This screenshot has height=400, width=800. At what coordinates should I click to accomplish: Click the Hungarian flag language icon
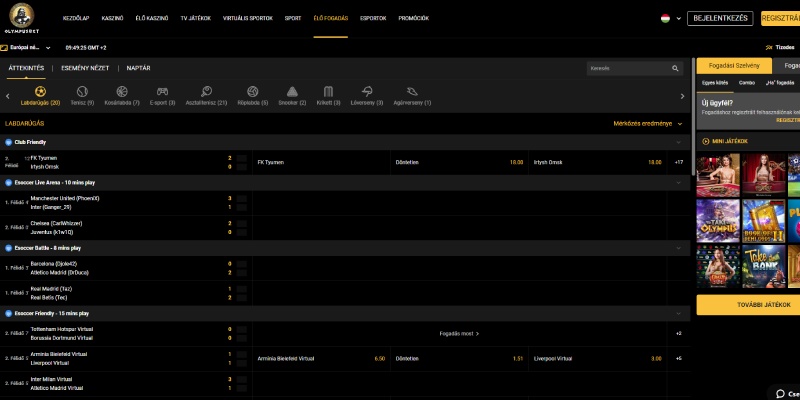click(665, 18)
